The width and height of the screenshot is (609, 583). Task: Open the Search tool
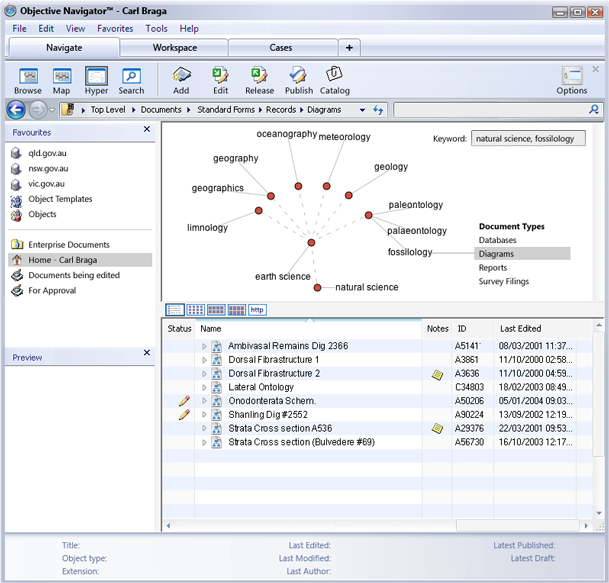(x=131, y=80)
